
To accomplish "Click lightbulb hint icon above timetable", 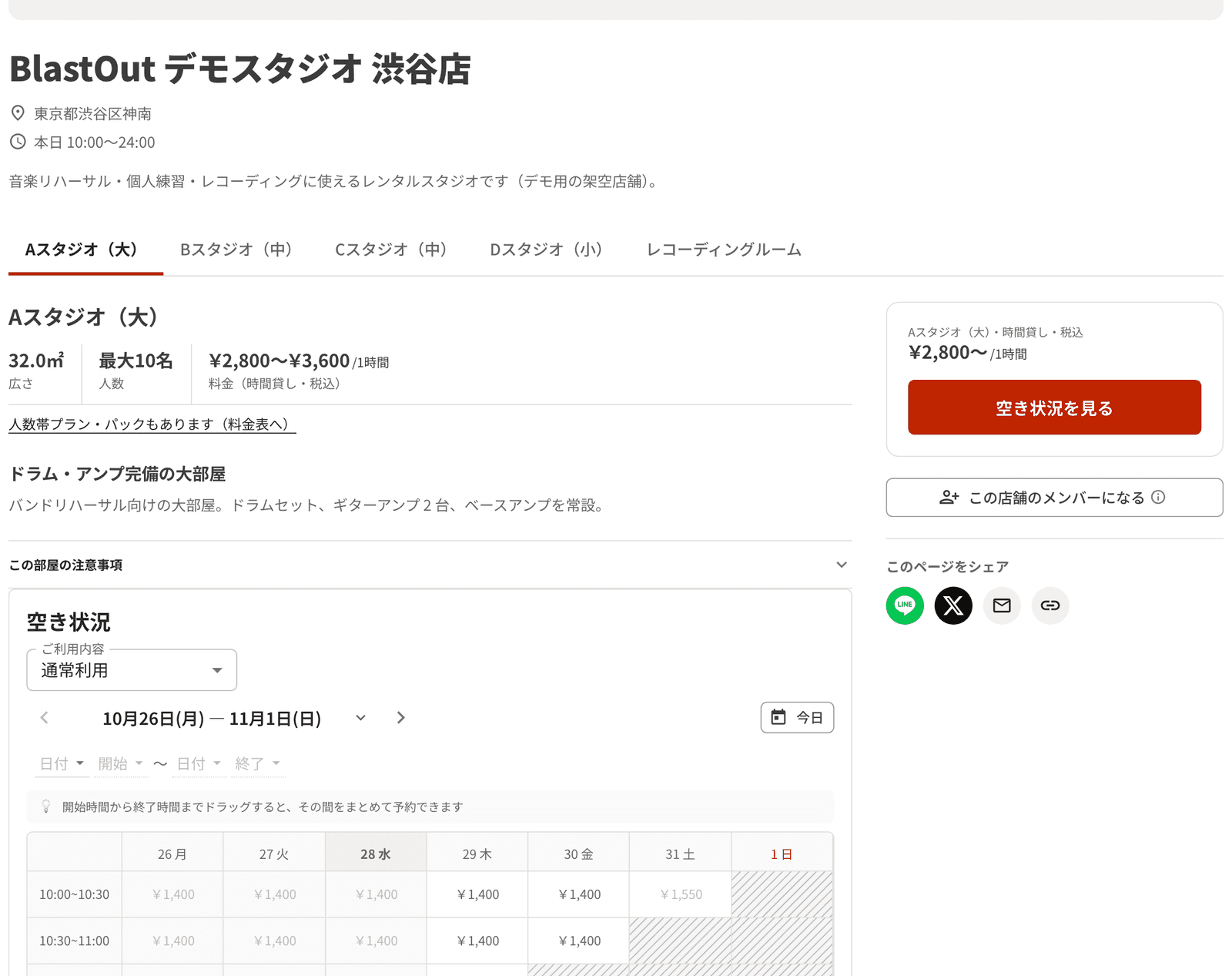I will [46, 807].
